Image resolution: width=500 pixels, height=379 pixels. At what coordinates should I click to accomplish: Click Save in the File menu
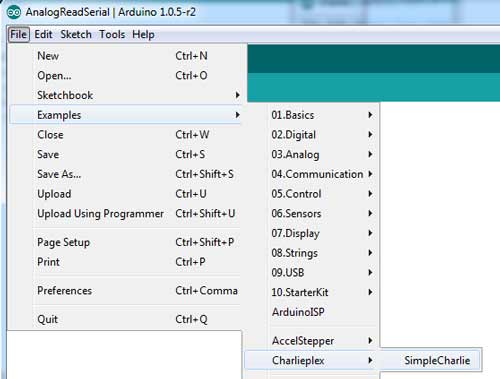tap(125, 154)
